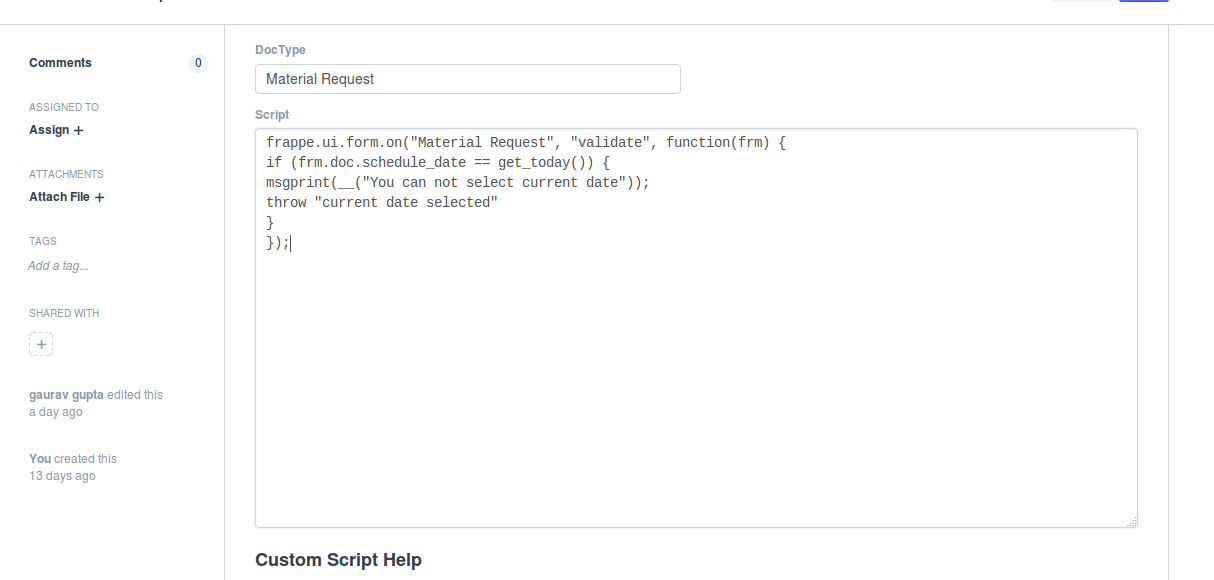Click the comments count badge showing 0
This screenshot has width=1214, height=580.
(198, 63)
